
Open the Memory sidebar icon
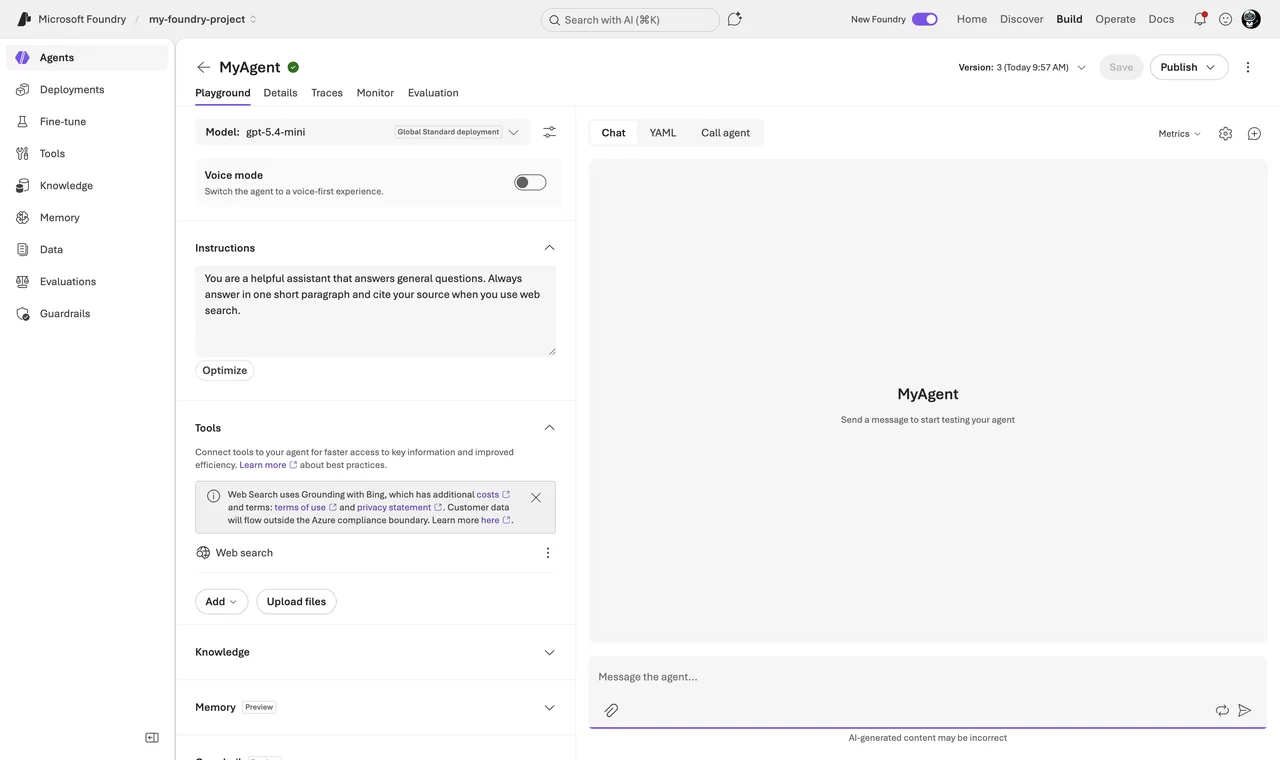coord(22,218)
